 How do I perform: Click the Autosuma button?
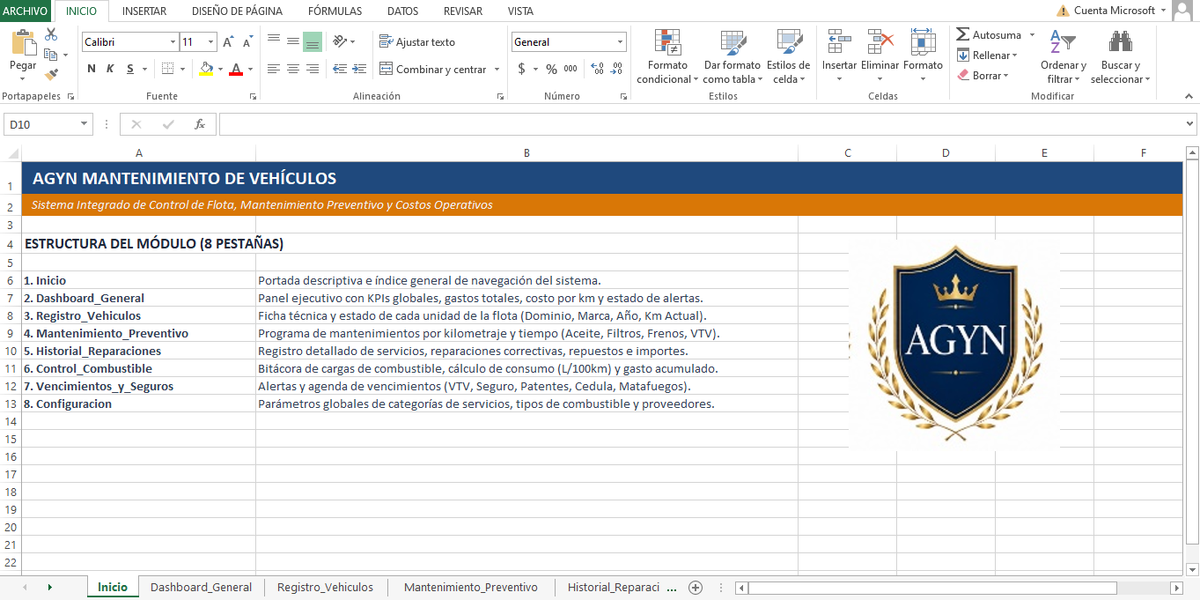click(x=988, y=35)
